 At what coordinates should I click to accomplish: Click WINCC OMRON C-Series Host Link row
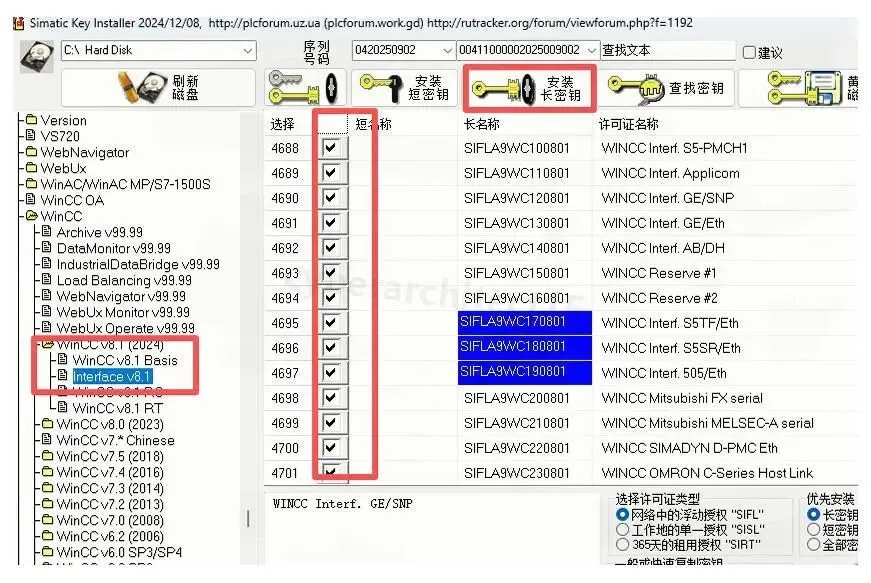point(707,473)
